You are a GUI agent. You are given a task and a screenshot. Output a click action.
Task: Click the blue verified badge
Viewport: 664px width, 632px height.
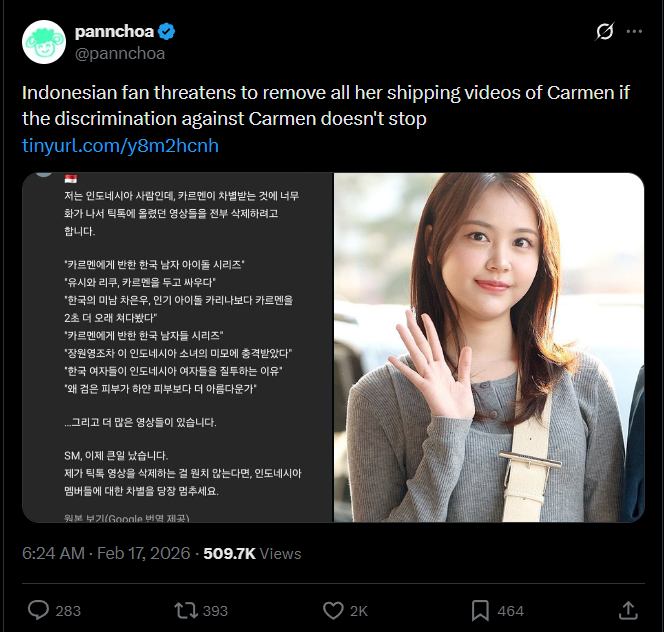coord(166,32)
